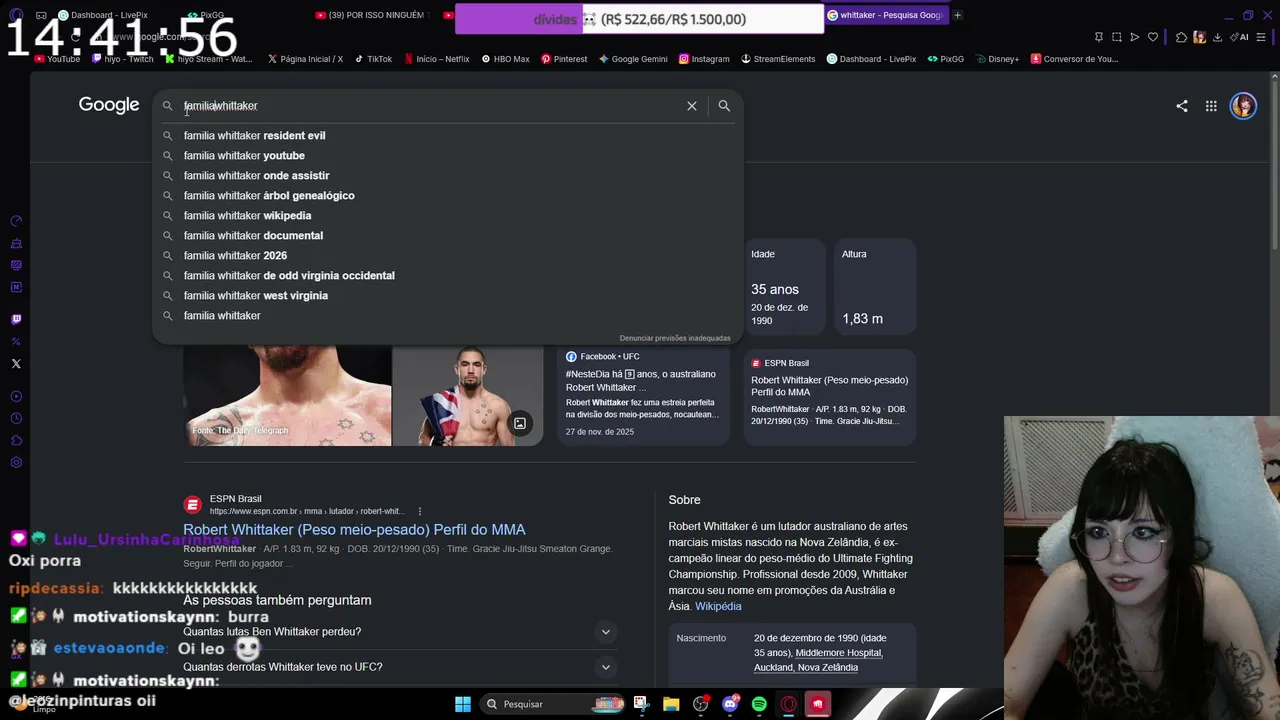Viewport: 1280px width, 720px height.
Task: Click the Windows taskbar Pesquisar search box
Action: pyautogui.click(x=553, y=704)
